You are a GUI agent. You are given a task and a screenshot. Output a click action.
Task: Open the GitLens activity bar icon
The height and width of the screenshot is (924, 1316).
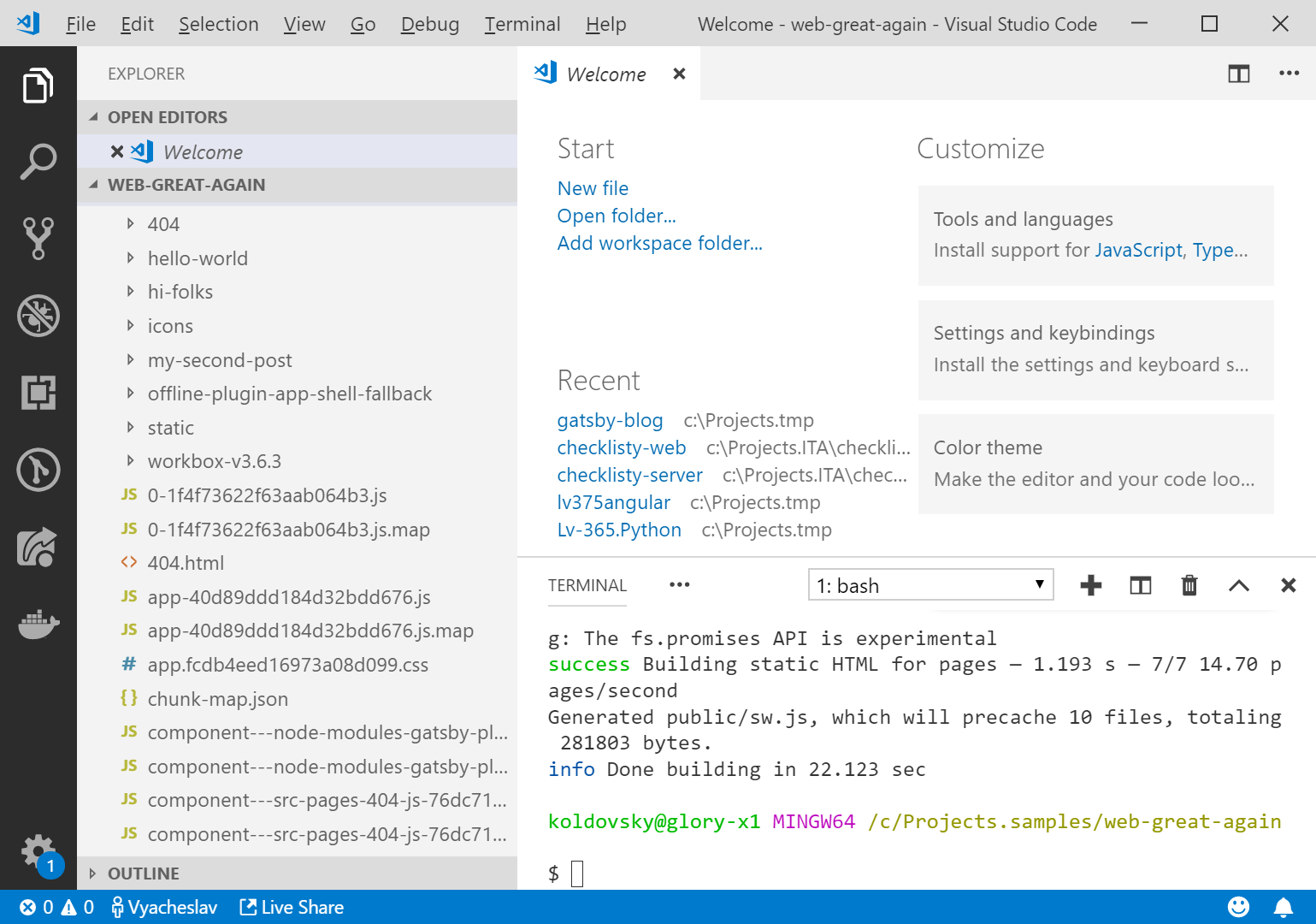(x=38, y=470)
